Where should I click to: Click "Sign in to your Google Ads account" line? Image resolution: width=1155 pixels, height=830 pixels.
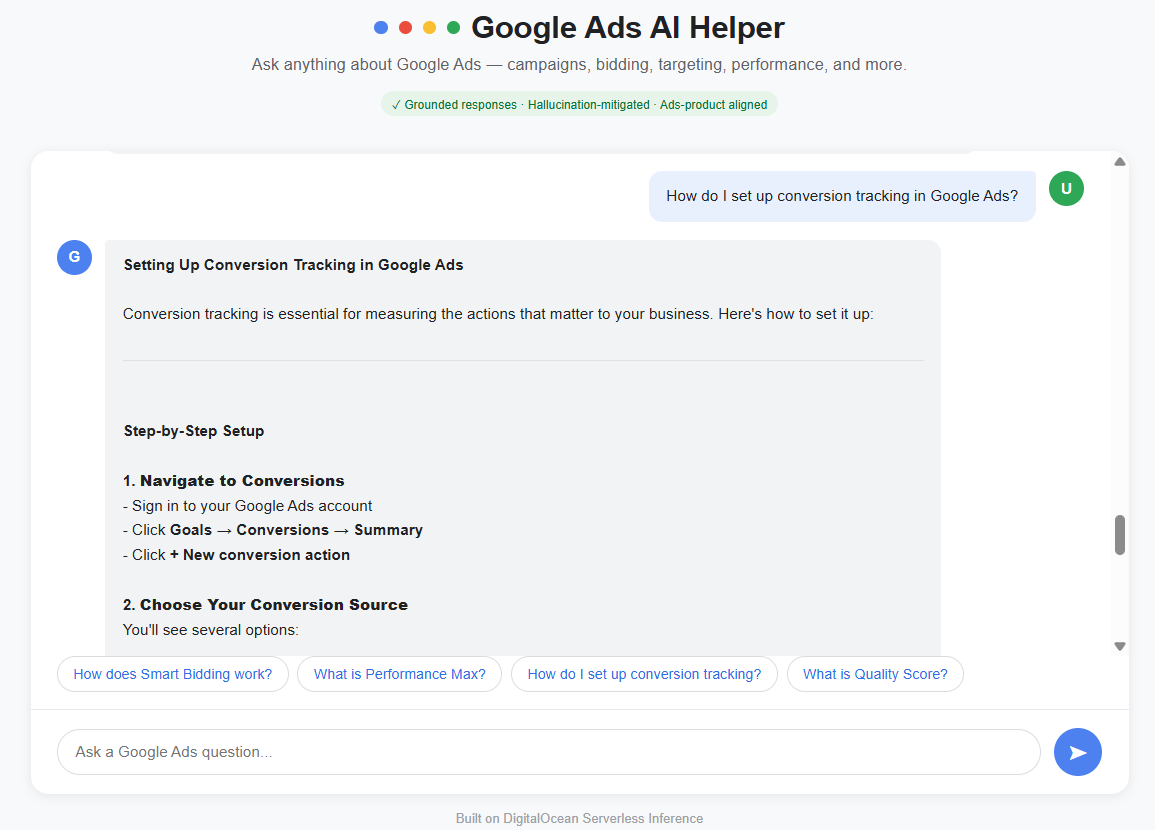(248, 506)
